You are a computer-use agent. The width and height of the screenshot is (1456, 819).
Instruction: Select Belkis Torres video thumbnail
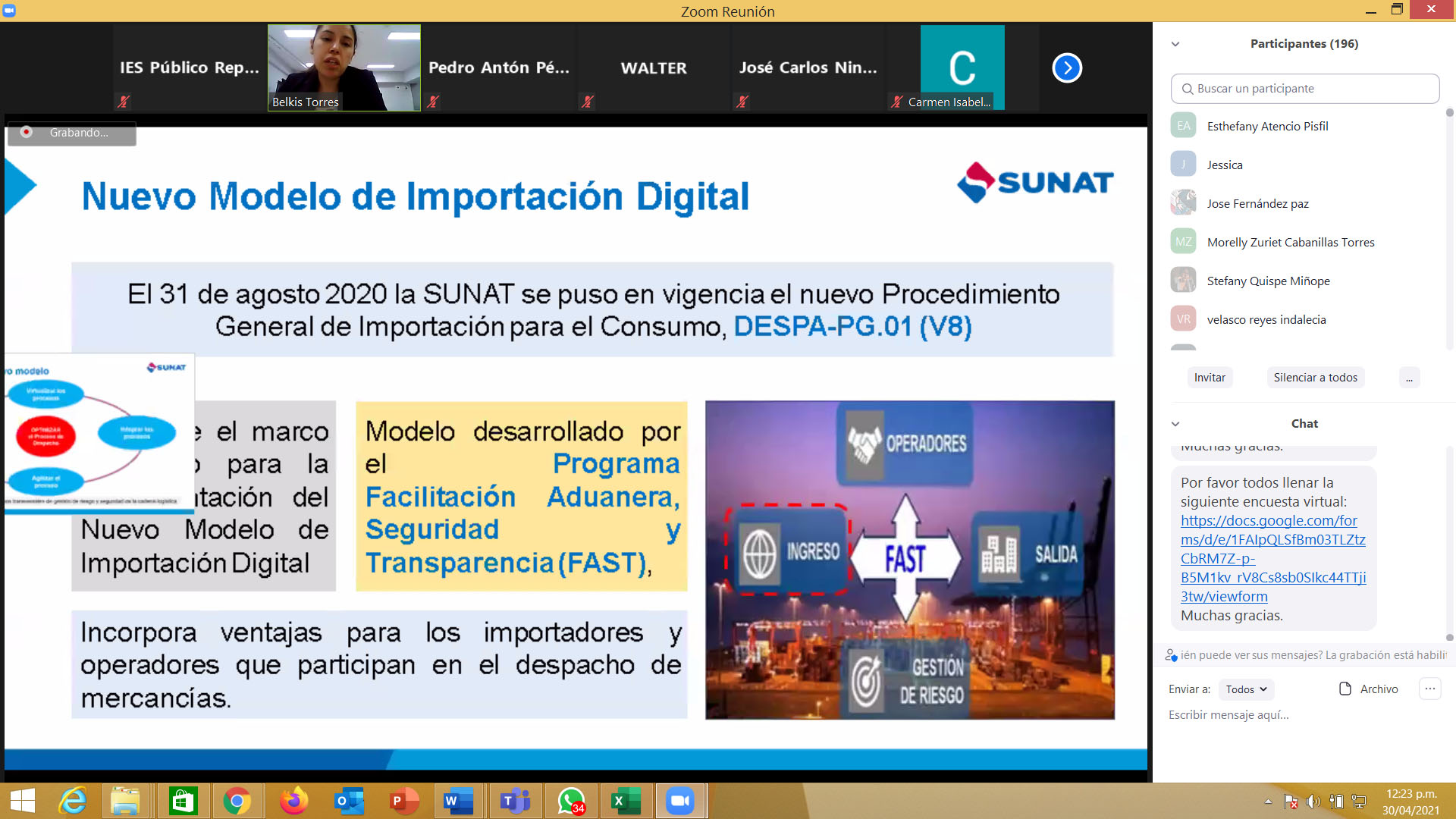pyautogui.click(x=344, y=67)
